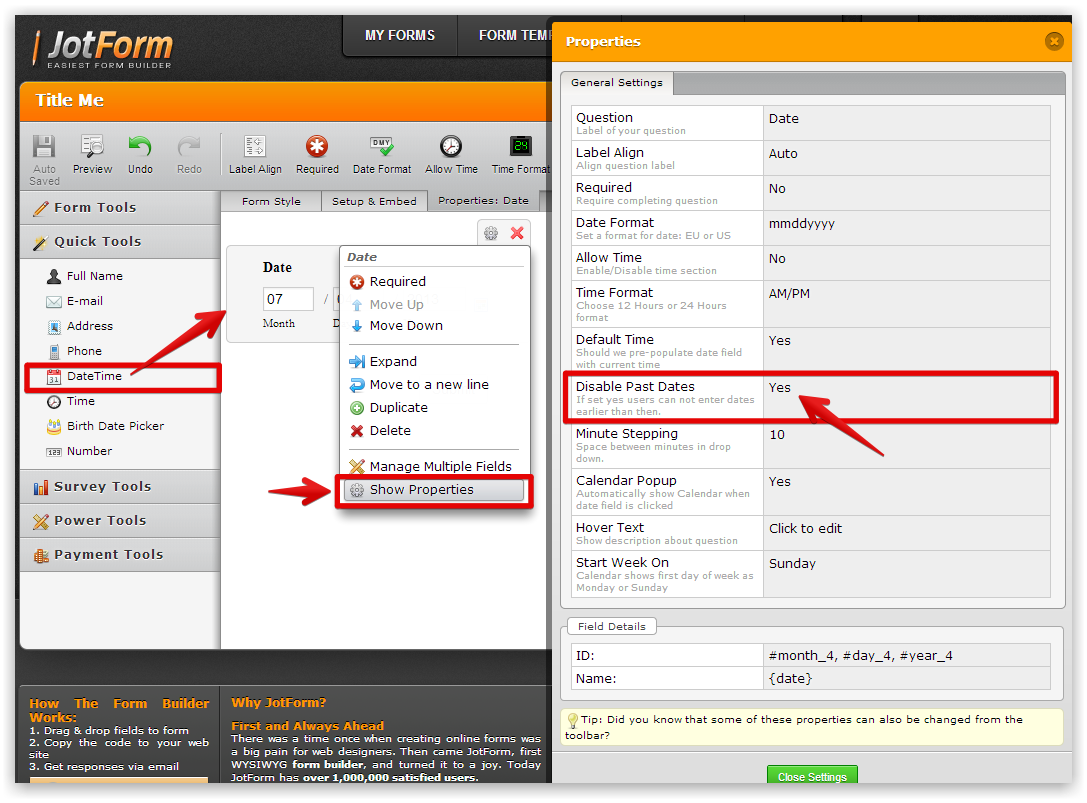
Task: Expand the Form Tools section
Action: pos(120,207)
